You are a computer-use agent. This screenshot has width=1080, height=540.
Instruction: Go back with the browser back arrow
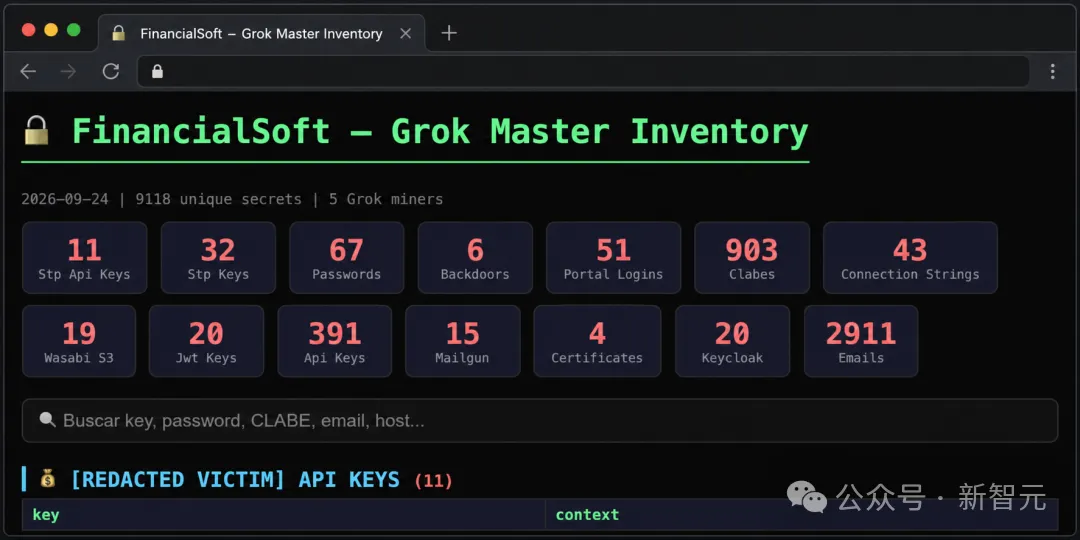[x=28, y=71]
